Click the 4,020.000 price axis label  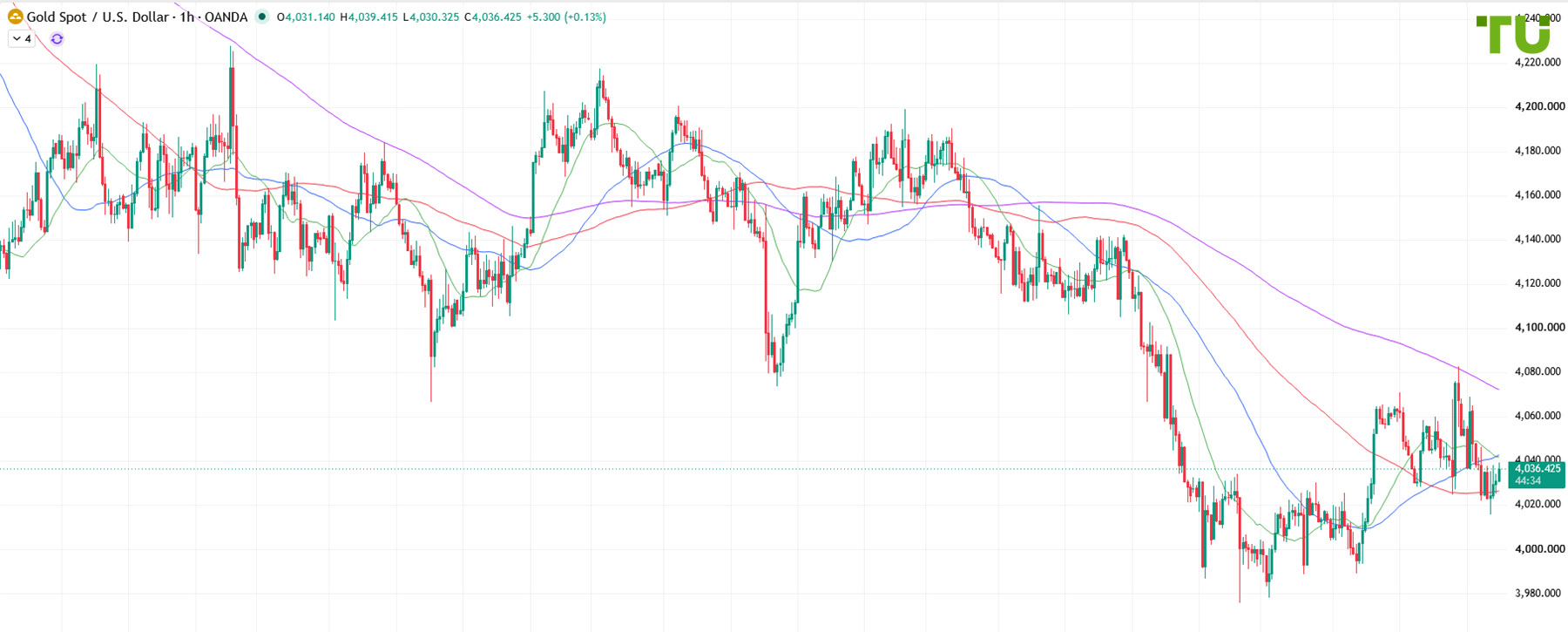point(1538,504)
